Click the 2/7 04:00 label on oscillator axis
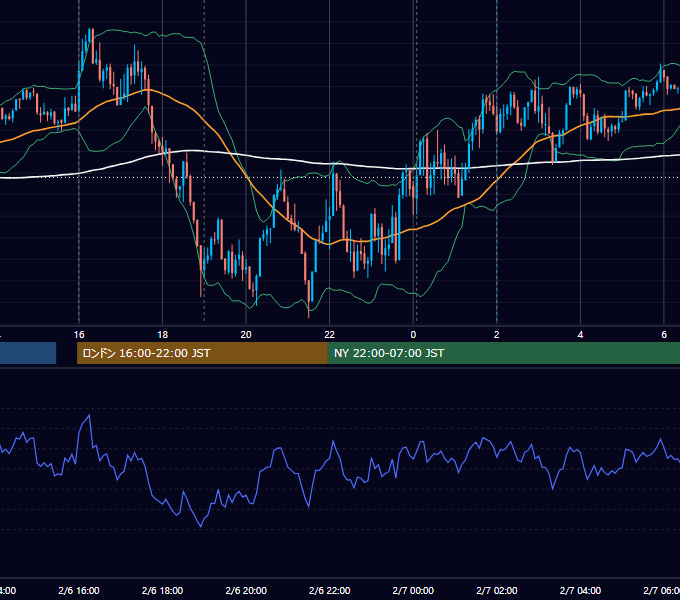This screenshot has width=680, height=600. (x=580, y=590)
